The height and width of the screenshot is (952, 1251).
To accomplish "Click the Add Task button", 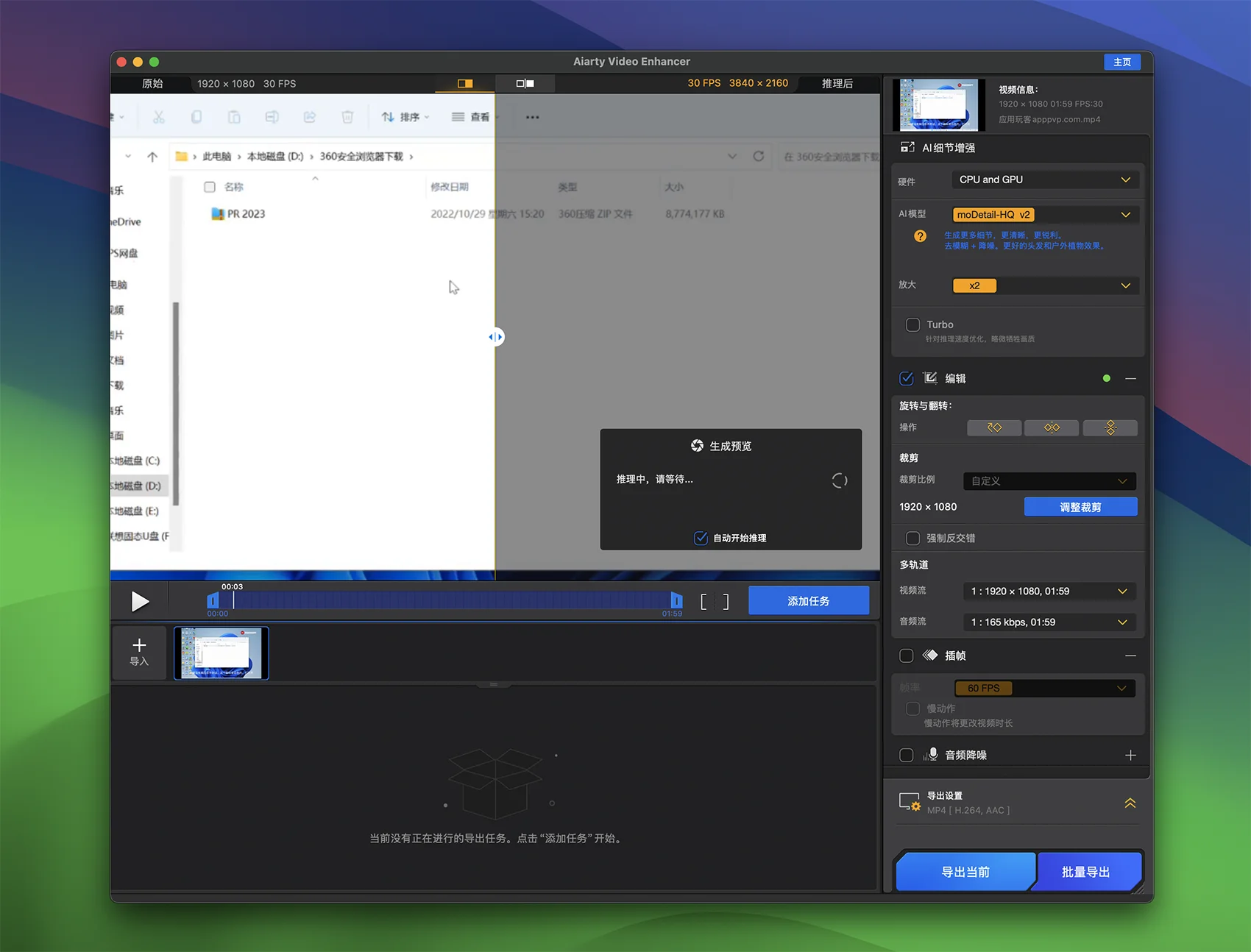I will click(809, 600).
